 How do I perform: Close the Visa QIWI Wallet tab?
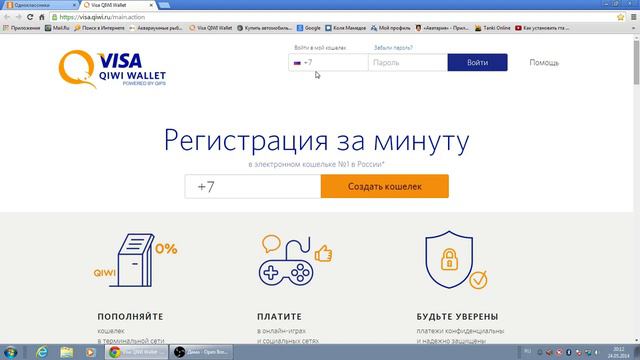coord(151,5)
